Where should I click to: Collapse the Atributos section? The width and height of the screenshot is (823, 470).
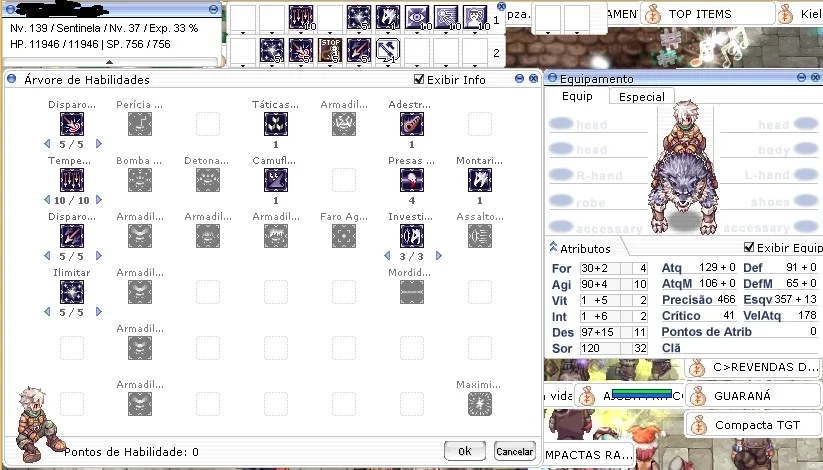point(553,247)
